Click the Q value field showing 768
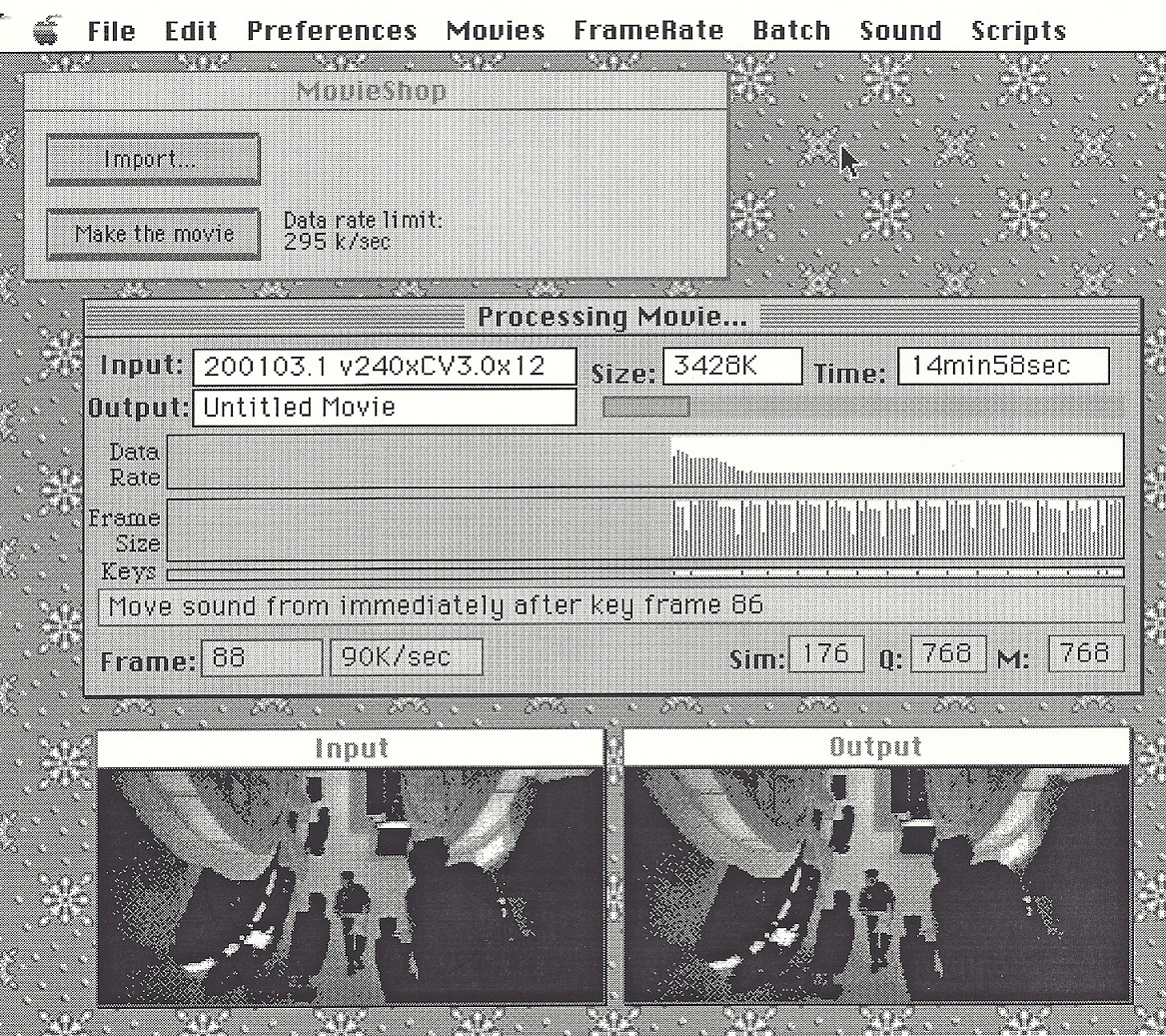1166x1036 pixels. coord(948,653)
